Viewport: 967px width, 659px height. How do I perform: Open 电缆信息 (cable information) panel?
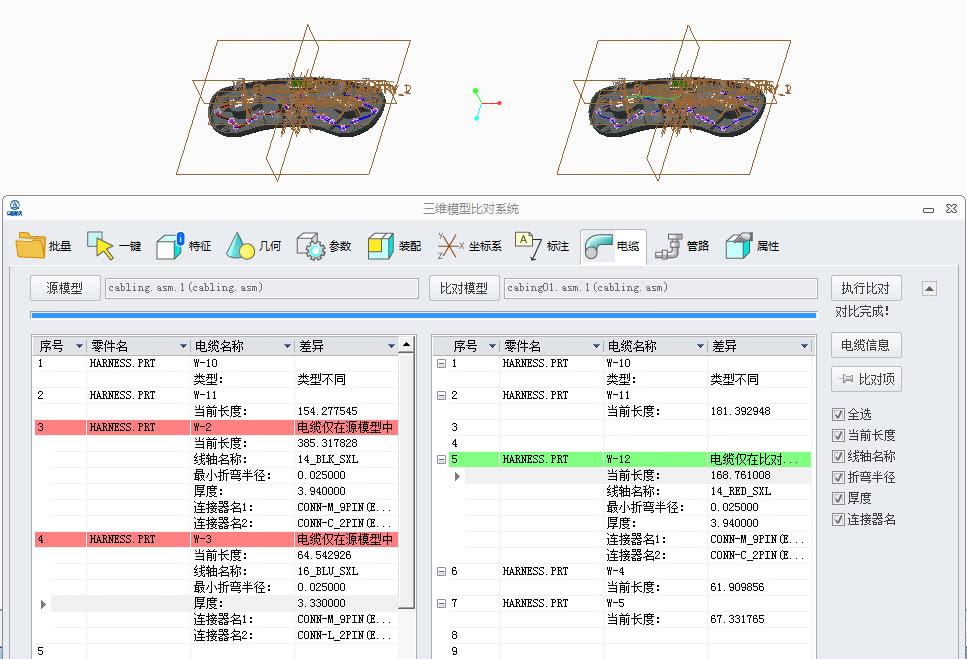coord(864,345)
